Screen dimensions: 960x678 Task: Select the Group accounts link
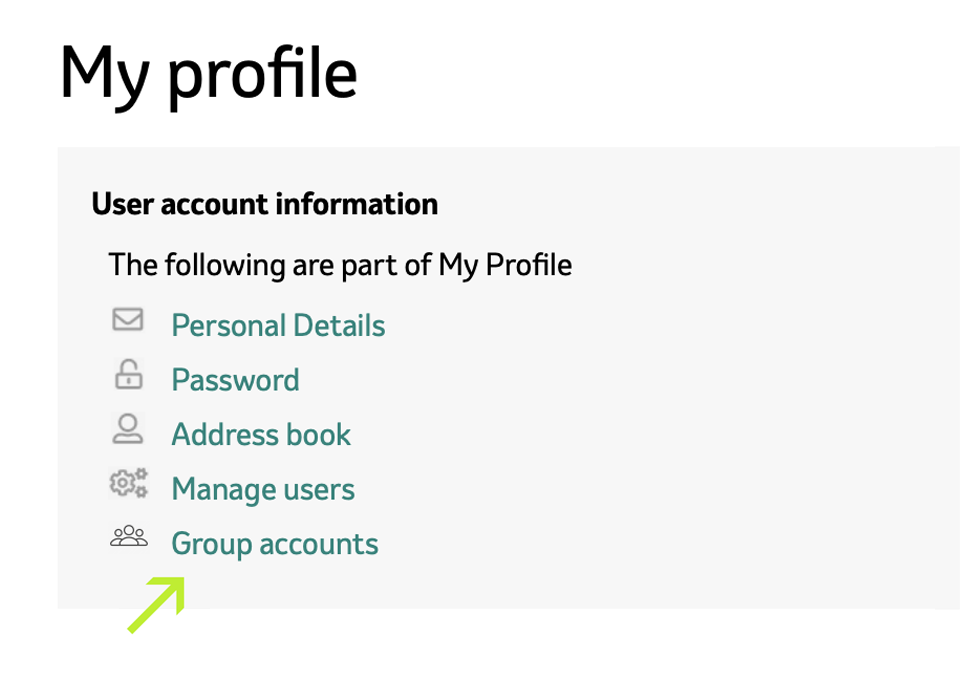[x=275, y=544]
